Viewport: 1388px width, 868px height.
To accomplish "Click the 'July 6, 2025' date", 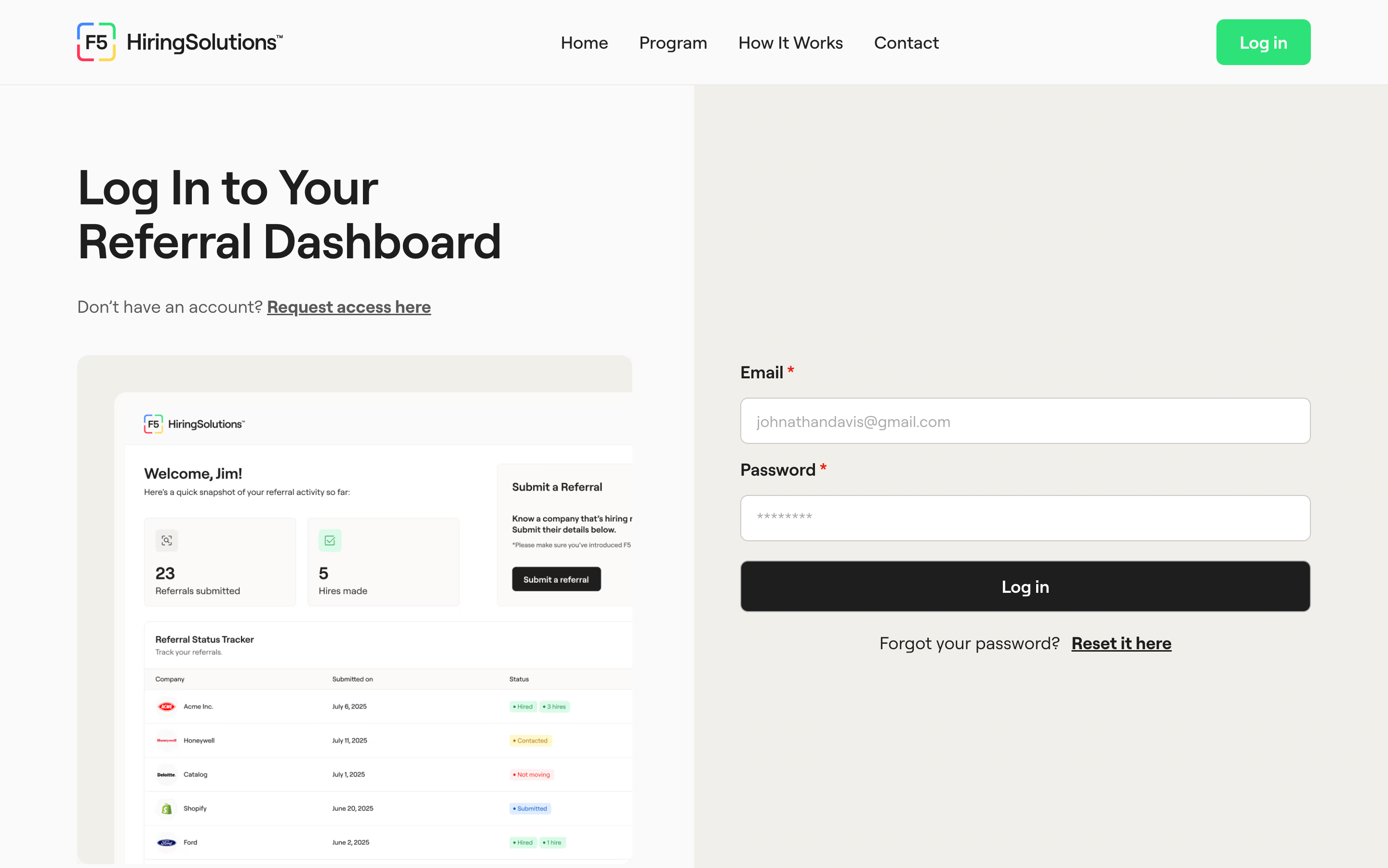I will pos(349,706).
